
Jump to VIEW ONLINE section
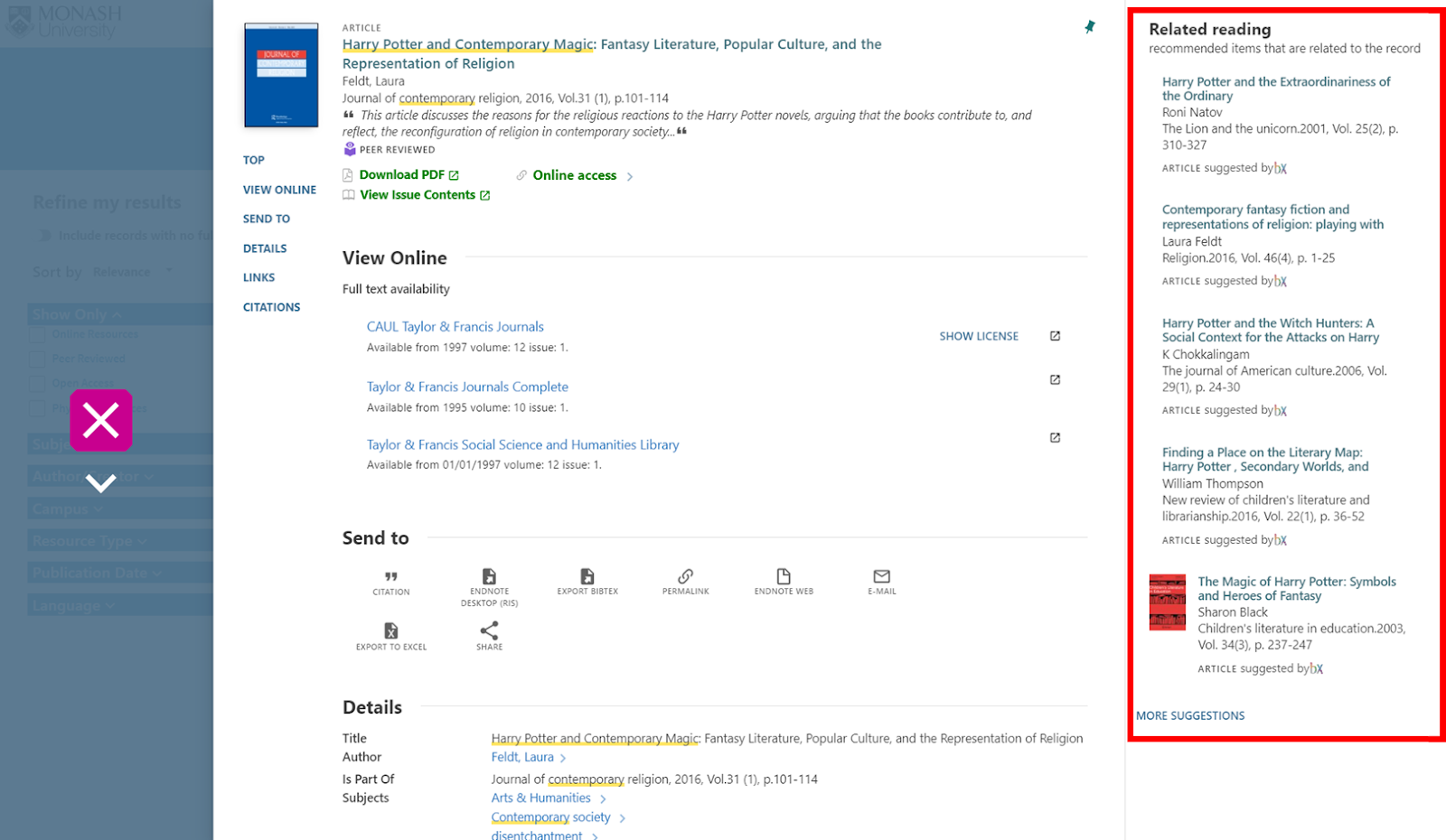(x=279, y=190)
